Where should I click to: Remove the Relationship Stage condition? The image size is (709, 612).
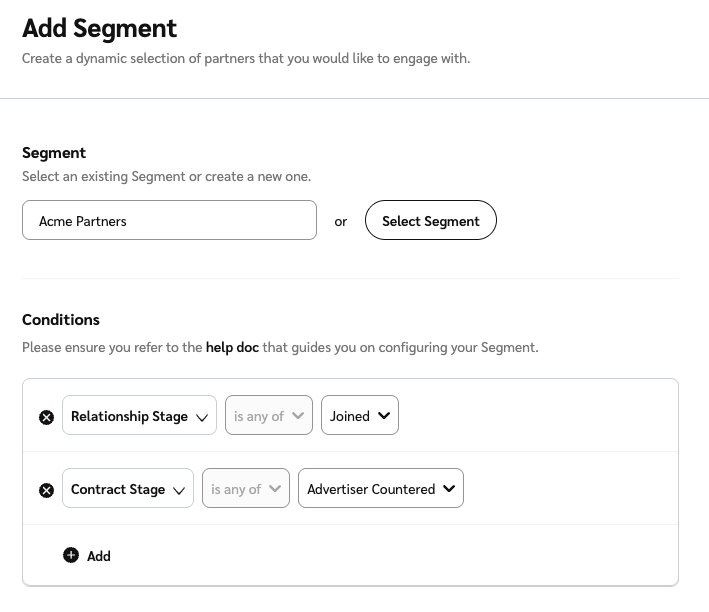tap(46, 417)
